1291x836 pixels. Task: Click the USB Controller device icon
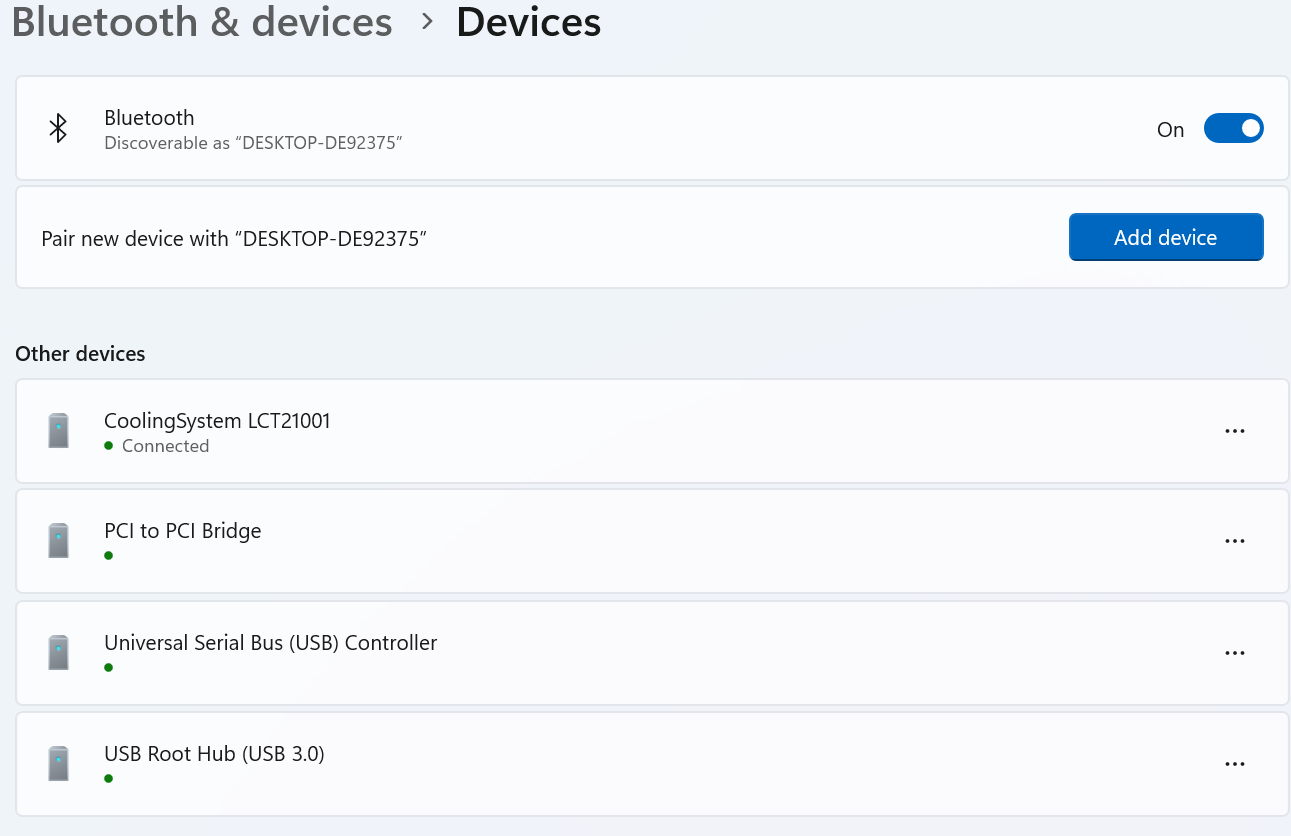coord(59,653)
